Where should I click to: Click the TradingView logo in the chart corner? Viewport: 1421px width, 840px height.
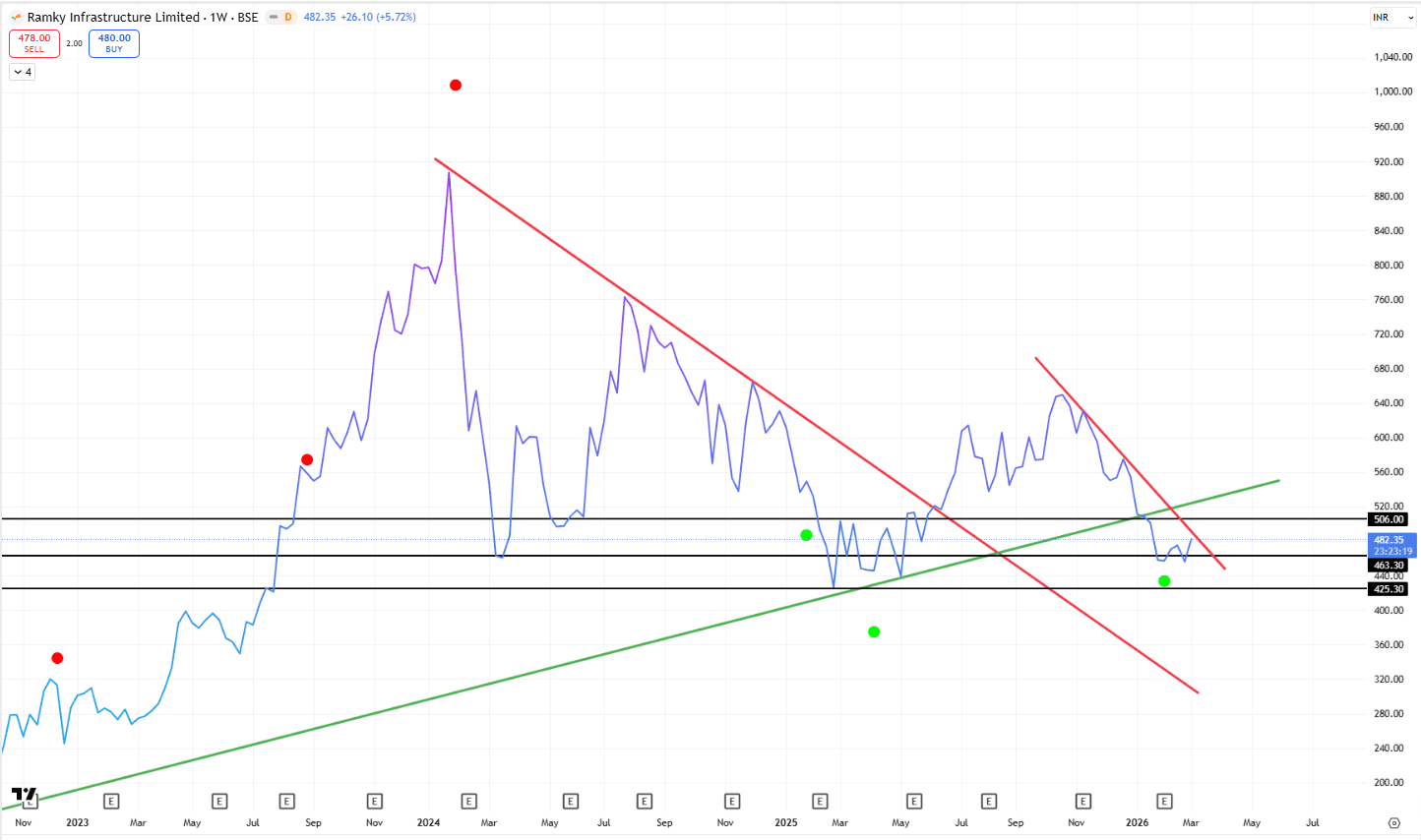pyautogui.click(x=25, y=795)
